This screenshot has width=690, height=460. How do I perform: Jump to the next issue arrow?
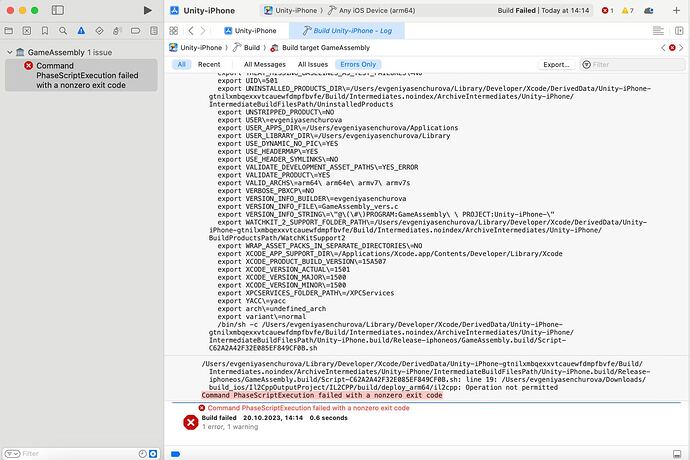681,48
